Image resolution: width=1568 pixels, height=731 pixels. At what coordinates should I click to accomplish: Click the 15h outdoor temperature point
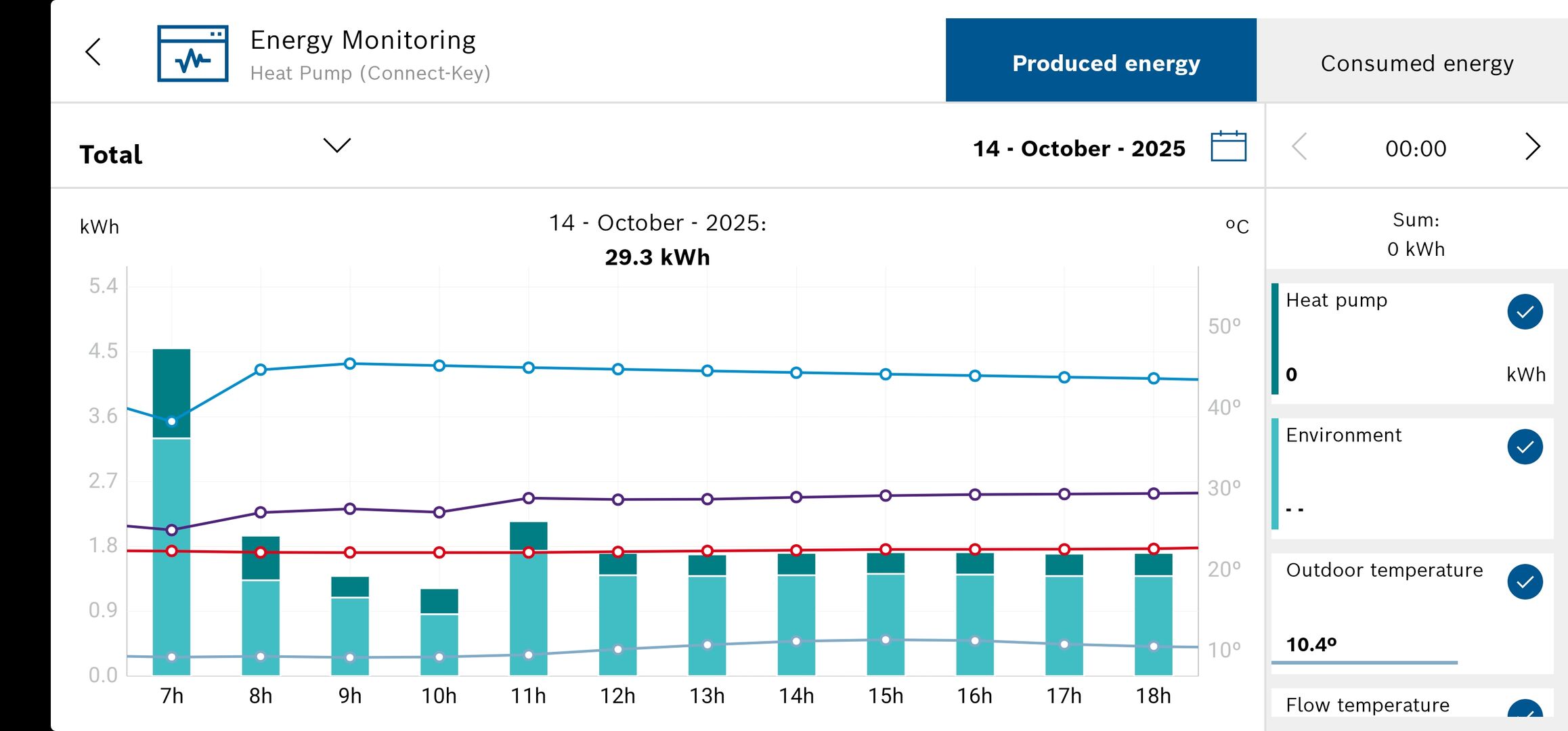click(x=886, y=640)
